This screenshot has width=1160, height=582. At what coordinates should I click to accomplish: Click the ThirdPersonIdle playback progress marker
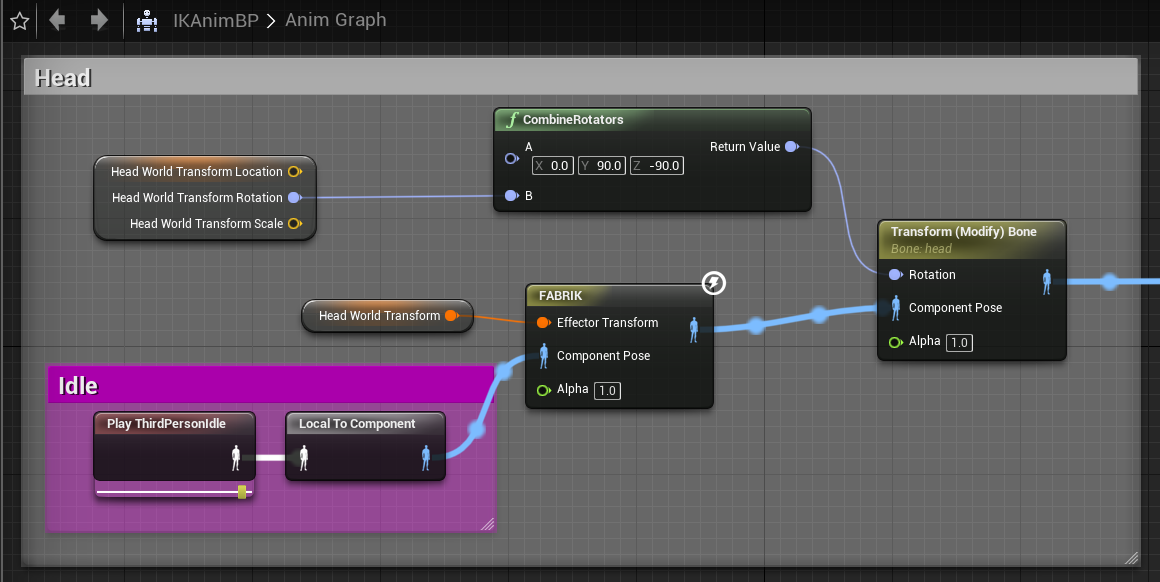(242, 492)
